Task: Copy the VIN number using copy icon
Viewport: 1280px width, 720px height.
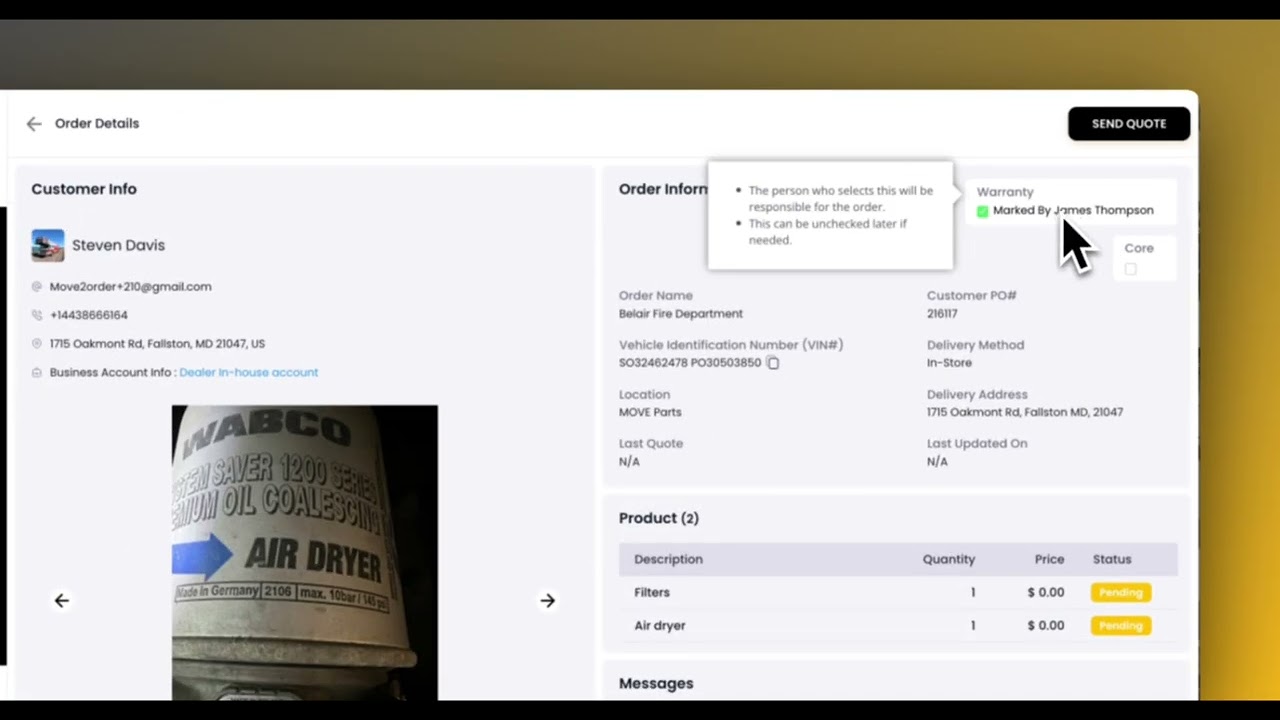Action: tap(773, 363)
